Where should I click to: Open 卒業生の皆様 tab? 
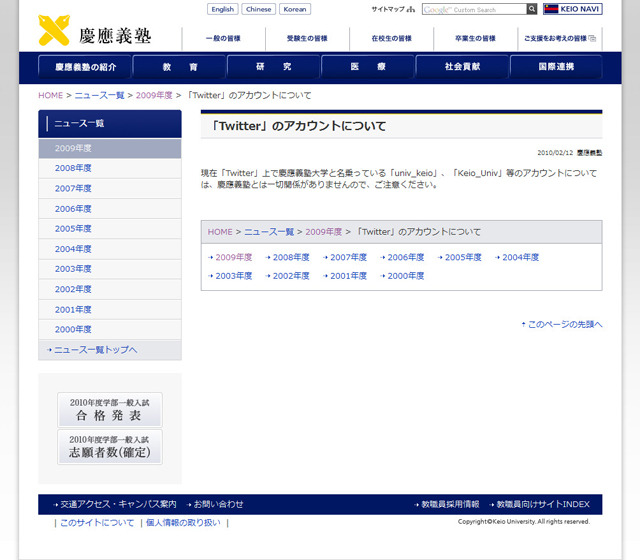pyautogui.click(x=475, y=38)
